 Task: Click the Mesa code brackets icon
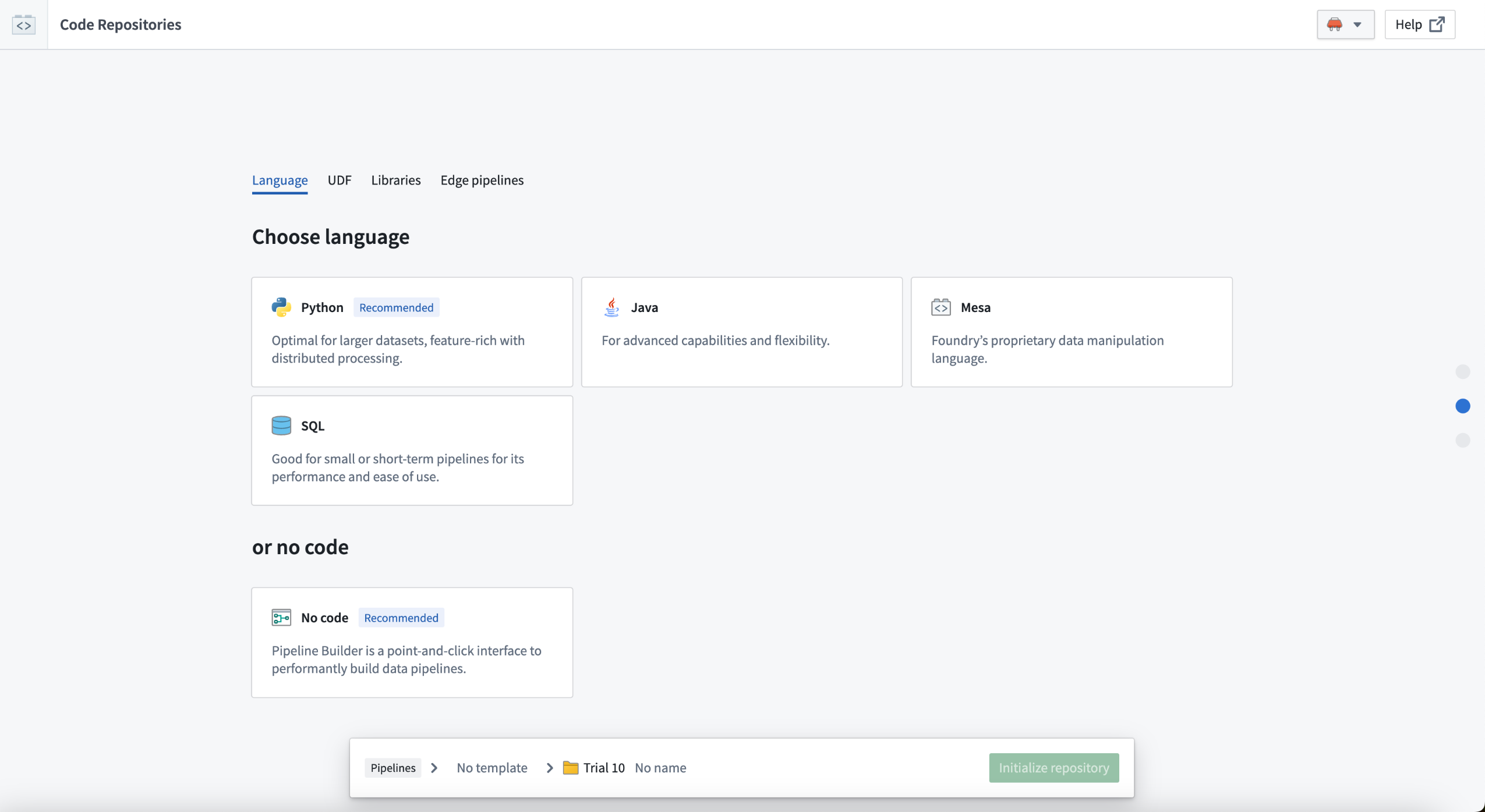tap(941, 307)
